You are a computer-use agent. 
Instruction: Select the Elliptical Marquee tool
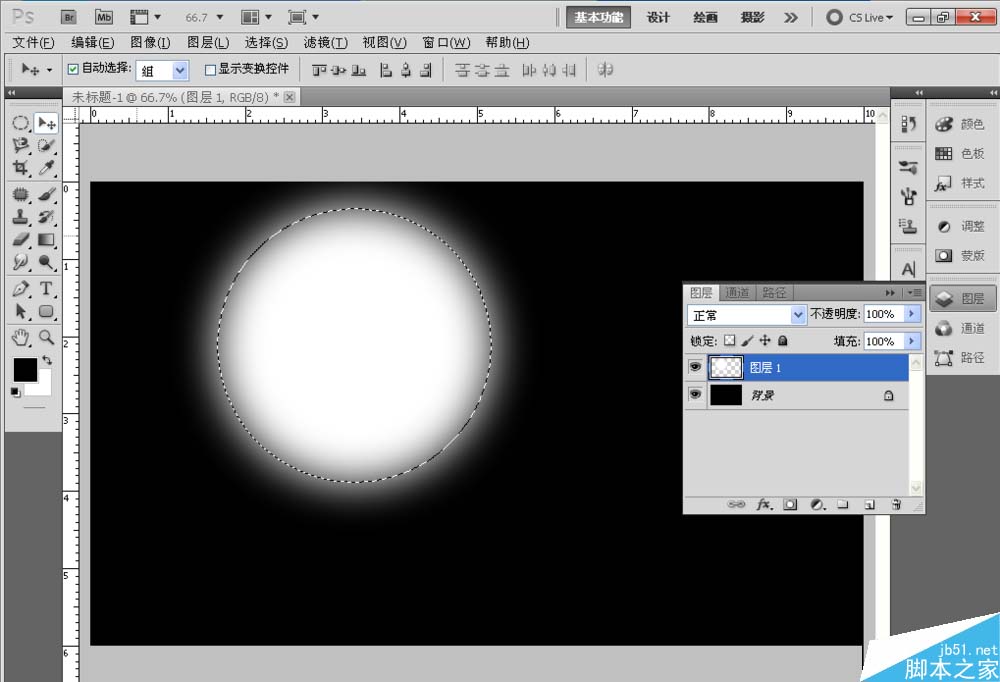tap(21, 123)
